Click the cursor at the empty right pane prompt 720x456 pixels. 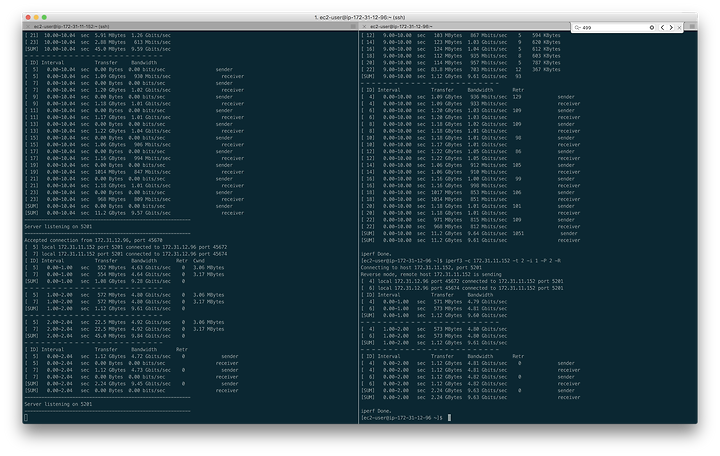tap(450, 418)
